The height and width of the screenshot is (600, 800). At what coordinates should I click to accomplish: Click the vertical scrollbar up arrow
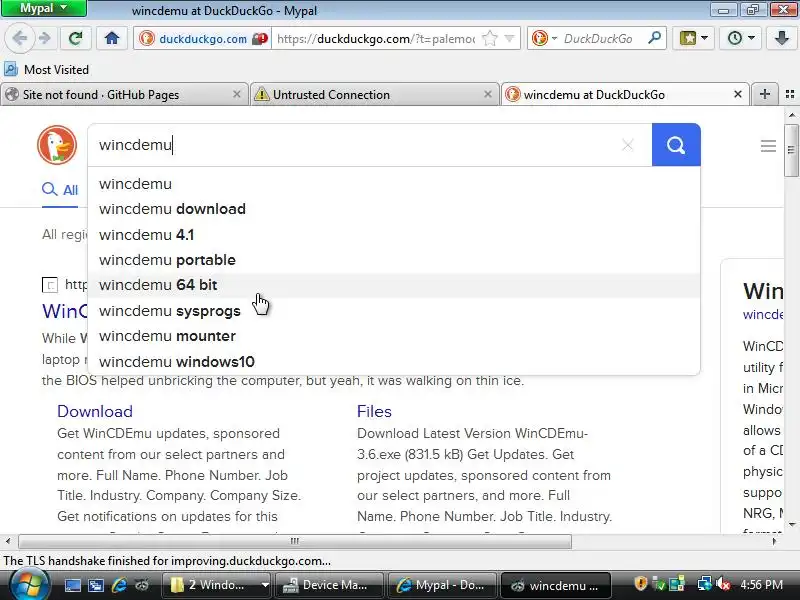[791, 115]
